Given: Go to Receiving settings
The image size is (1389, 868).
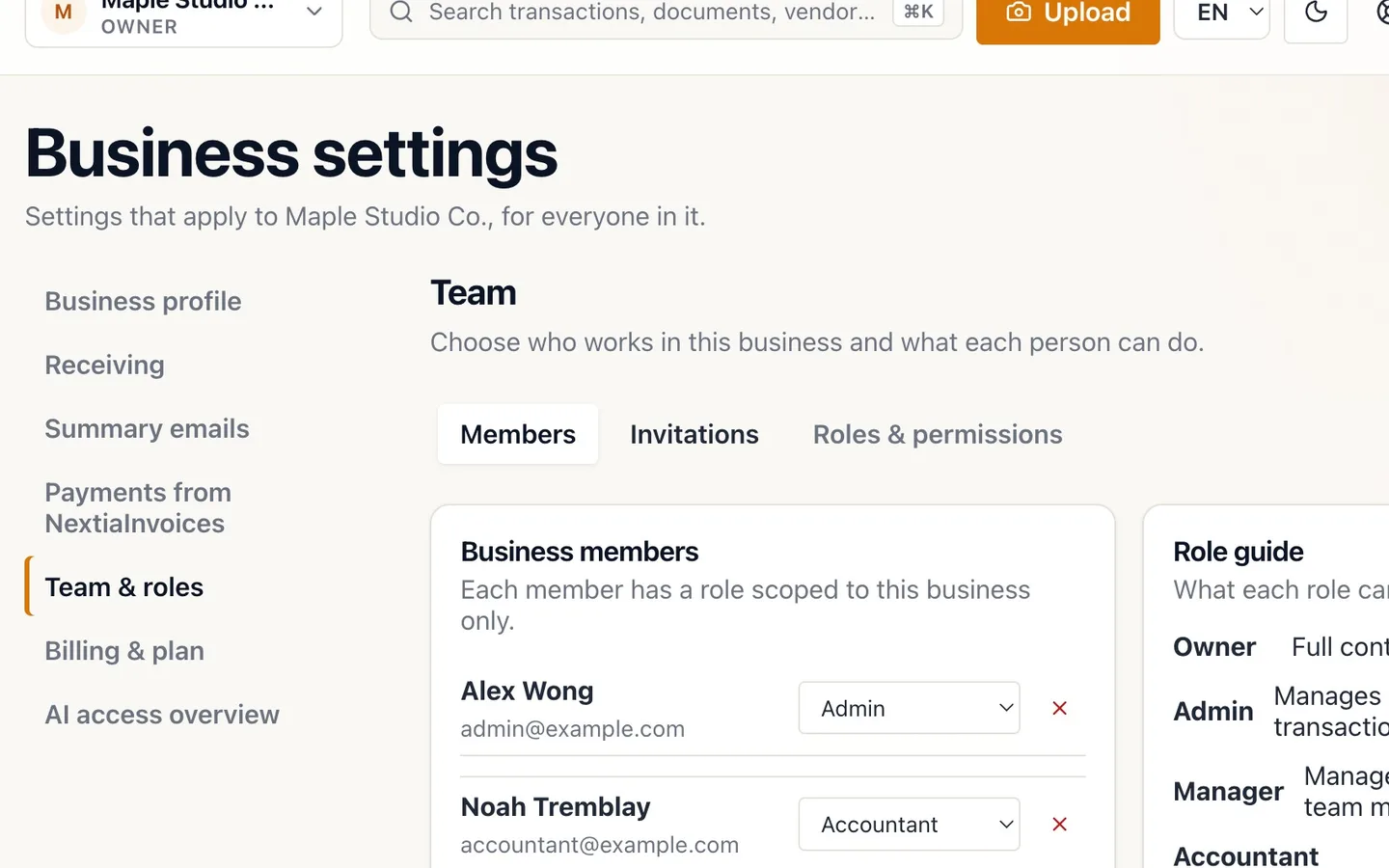Looking at the screenshot, I should click(104, 365).
